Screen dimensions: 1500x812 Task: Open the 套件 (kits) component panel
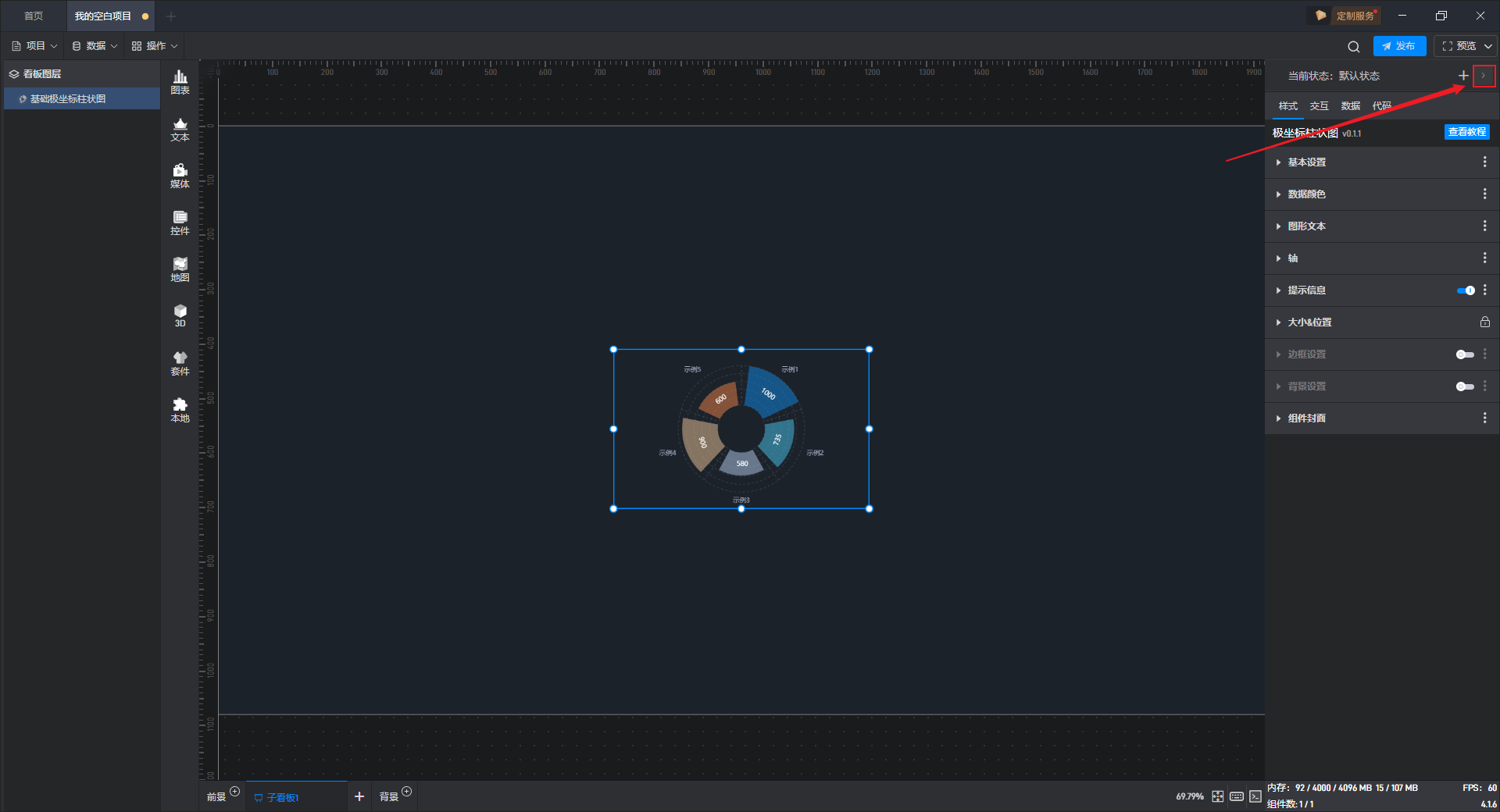coord(180,363)
